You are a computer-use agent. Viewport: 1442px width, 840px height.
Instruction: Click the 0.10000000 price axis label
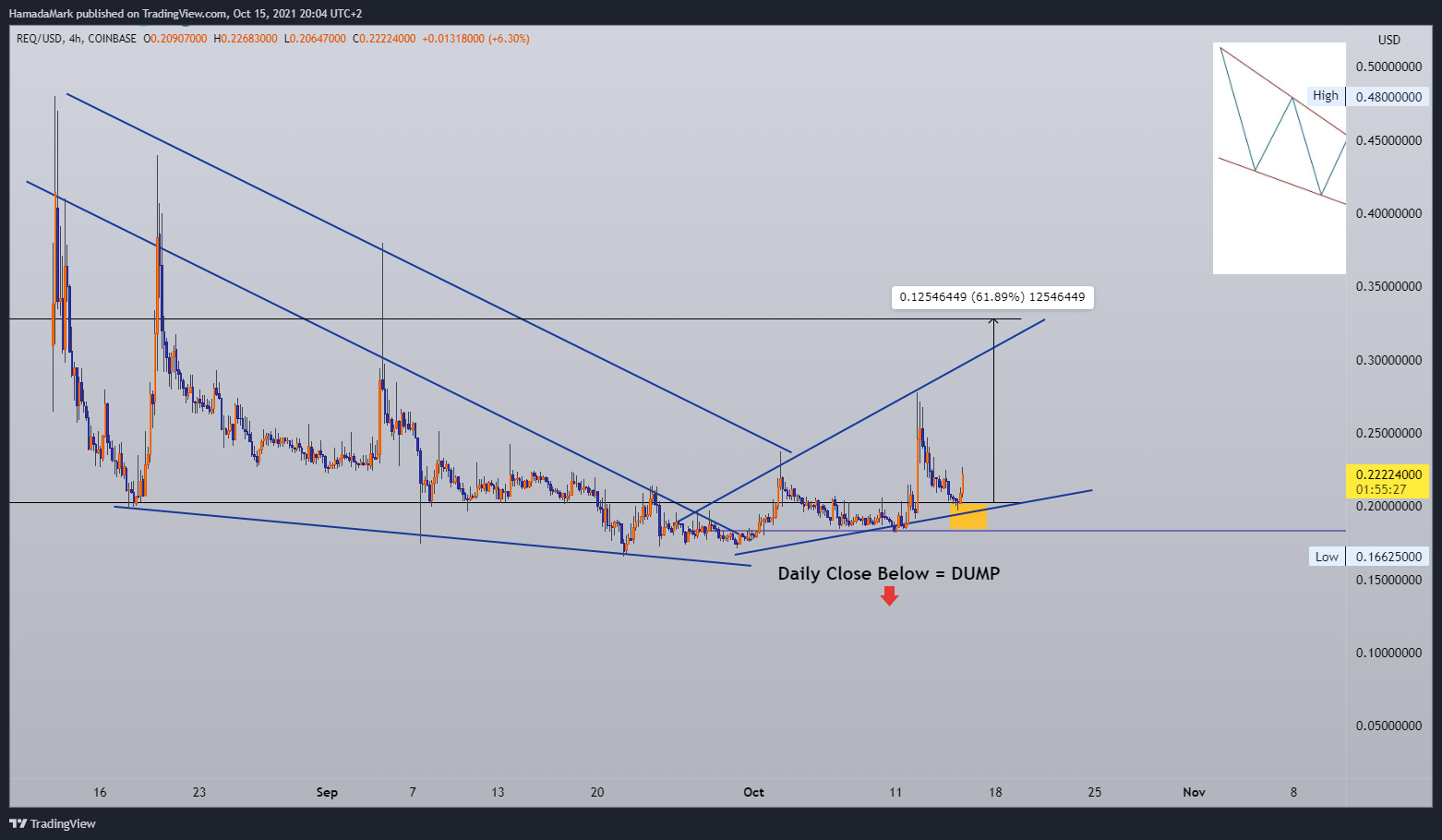point(1388,653)
